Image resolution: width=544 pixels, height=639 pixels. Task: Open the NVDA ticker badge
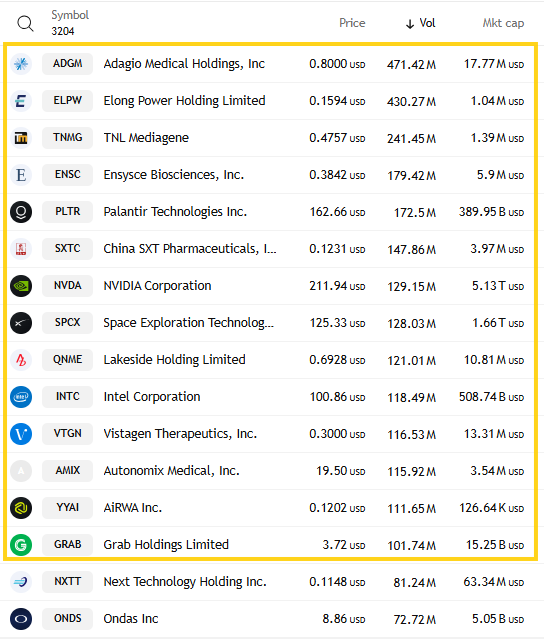[67, 286]
